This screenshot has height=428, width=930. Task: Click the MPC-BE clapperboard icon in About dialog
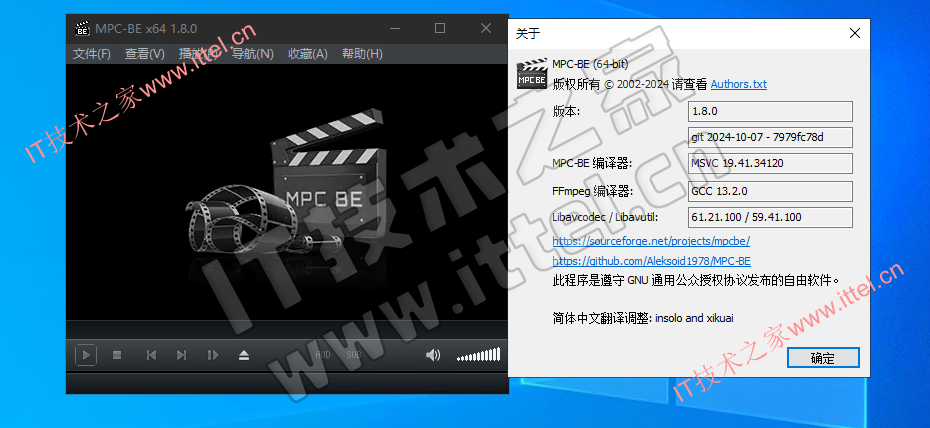(531, 74)
